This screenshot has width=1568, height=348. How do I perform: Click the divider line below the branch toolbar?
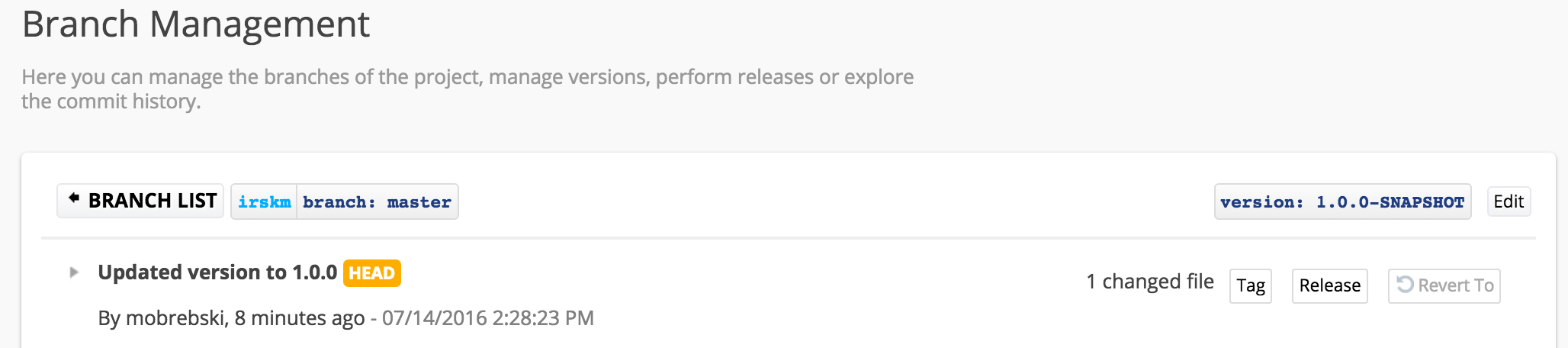(789, 238)
